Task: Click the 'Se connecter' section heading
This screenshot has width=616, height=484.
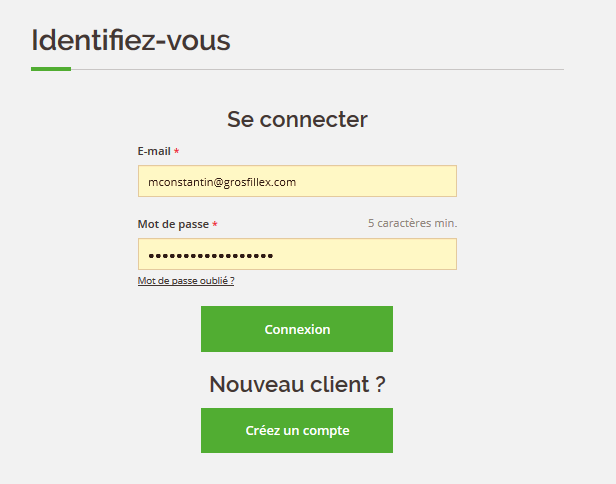Action: tap(297, 119)
